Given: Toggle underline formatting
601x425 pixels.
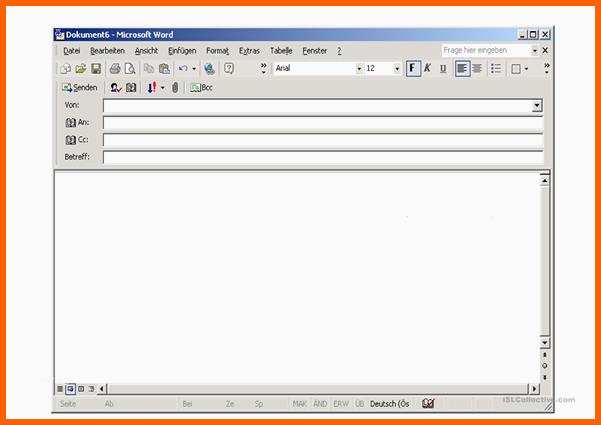Looking at the screenshot, I should [442, 69].
